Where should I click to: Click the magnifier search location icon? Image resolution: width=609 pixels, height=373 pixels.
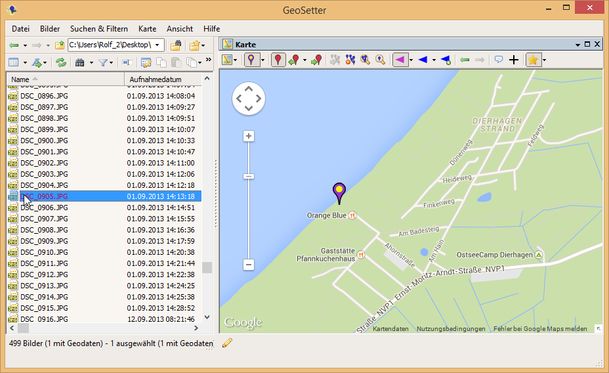click(380, 59)
